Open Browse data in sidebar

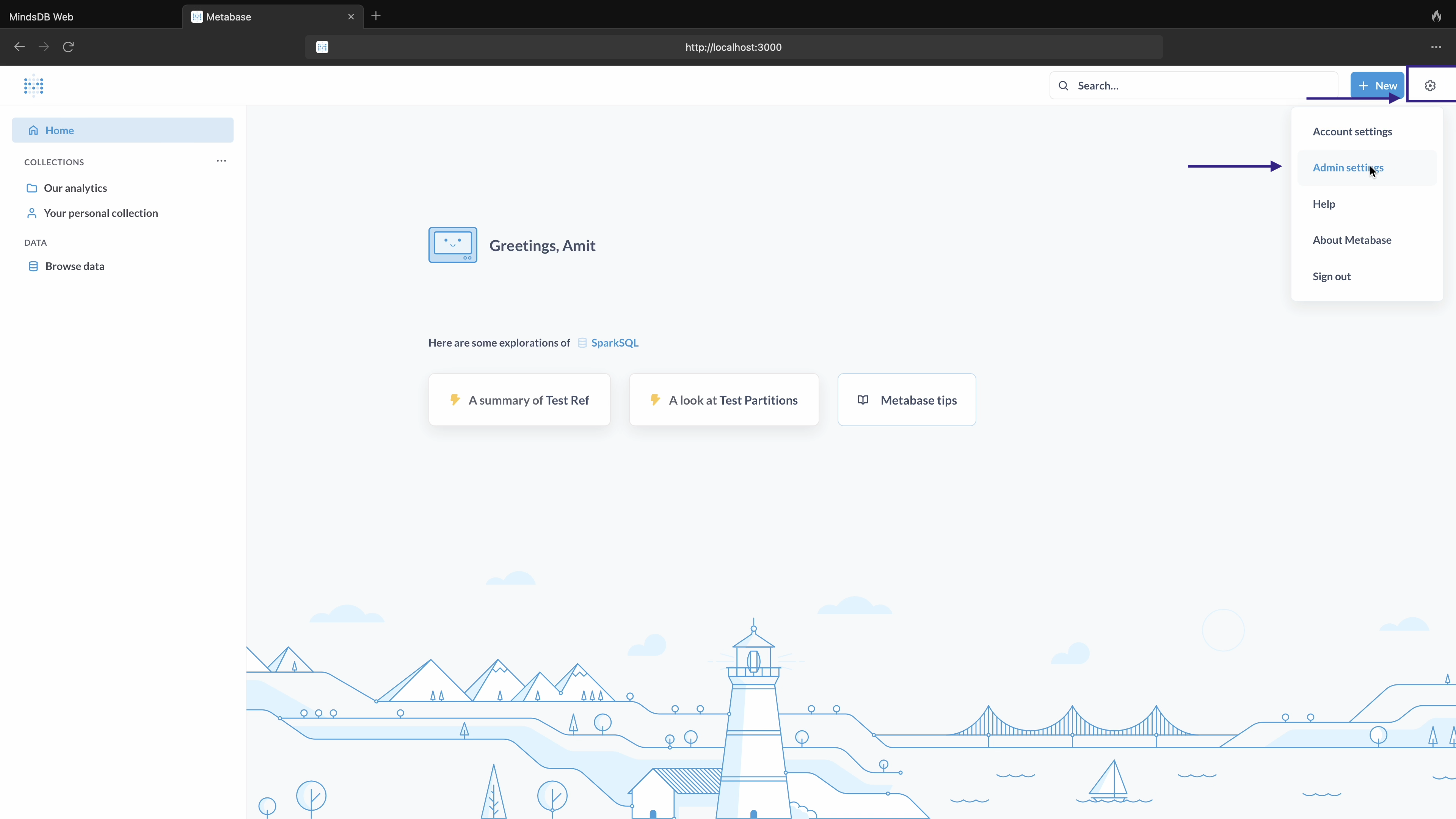75,266
